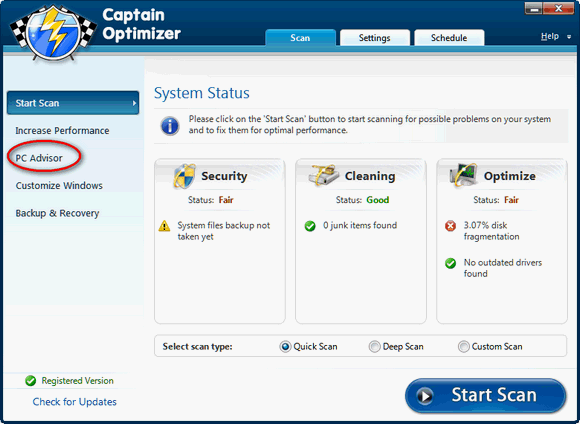Click the 'System Status' heading
Image resolution: width=580 pixels, height=424 pixels.
click(202, 93)
